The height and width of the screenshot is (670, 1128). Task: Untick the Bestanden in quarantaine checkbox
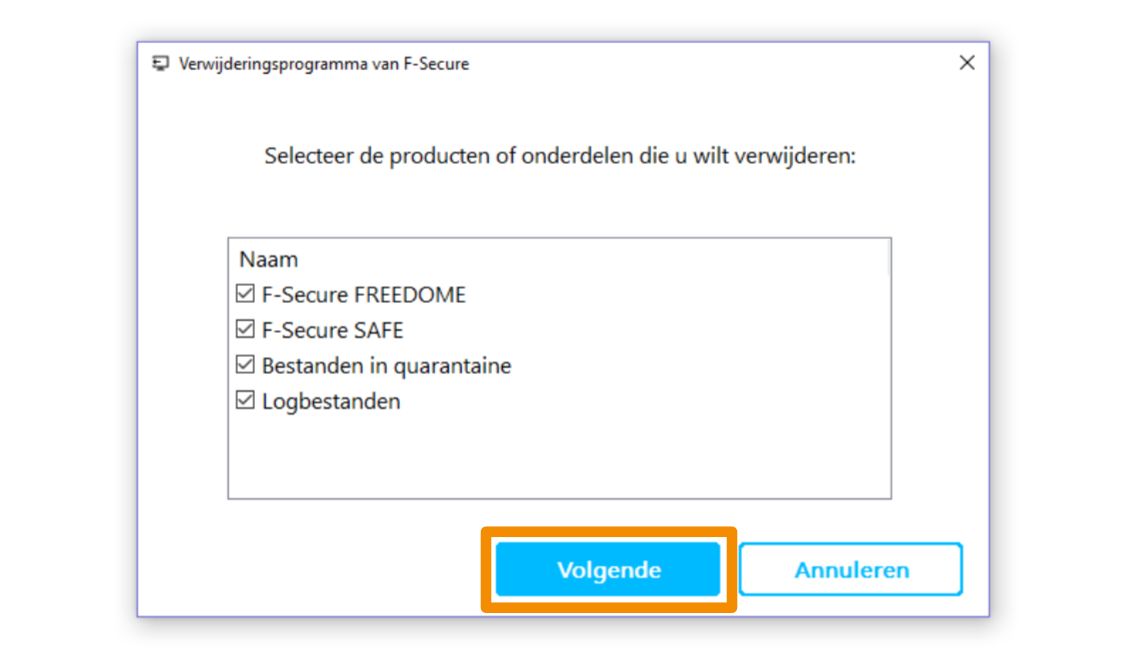tap(245, 366)
